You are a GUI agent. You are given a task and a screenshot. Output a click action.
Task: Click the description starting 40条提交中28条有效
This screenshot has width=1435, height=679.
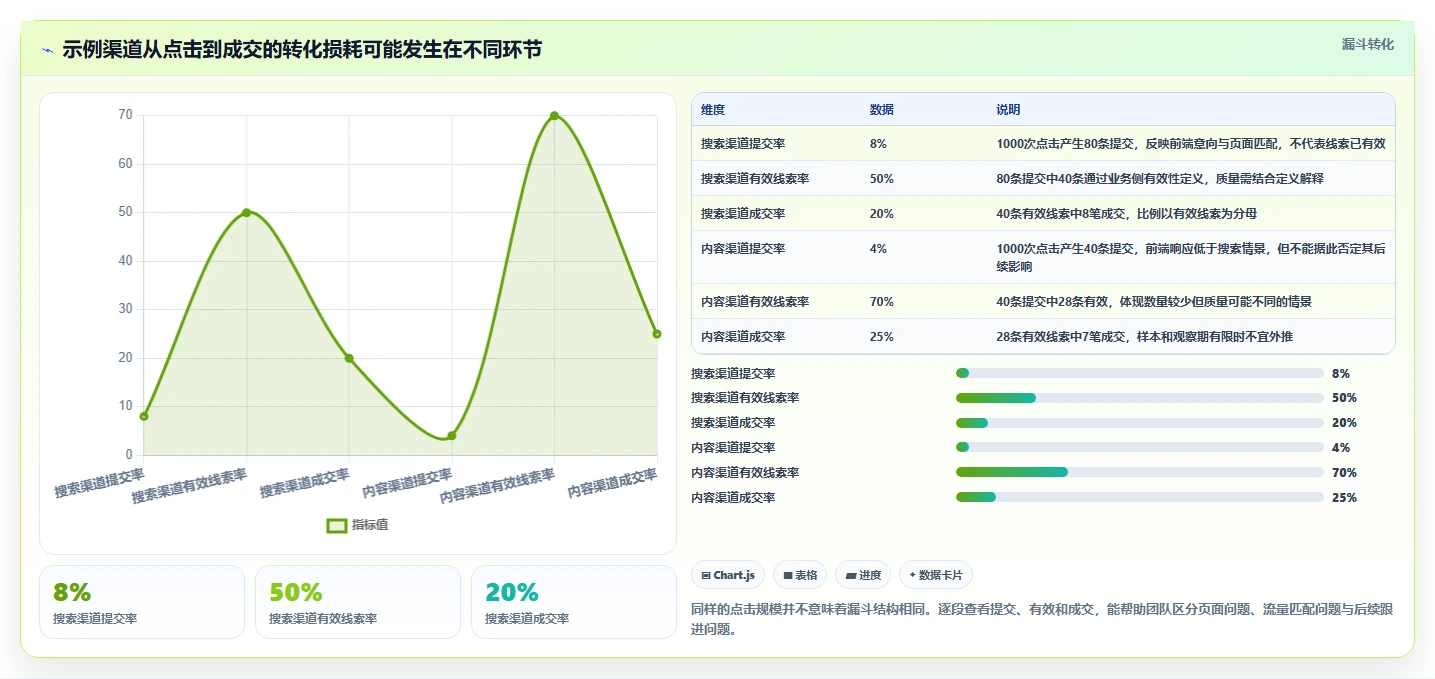click(x=1154, y=302)
